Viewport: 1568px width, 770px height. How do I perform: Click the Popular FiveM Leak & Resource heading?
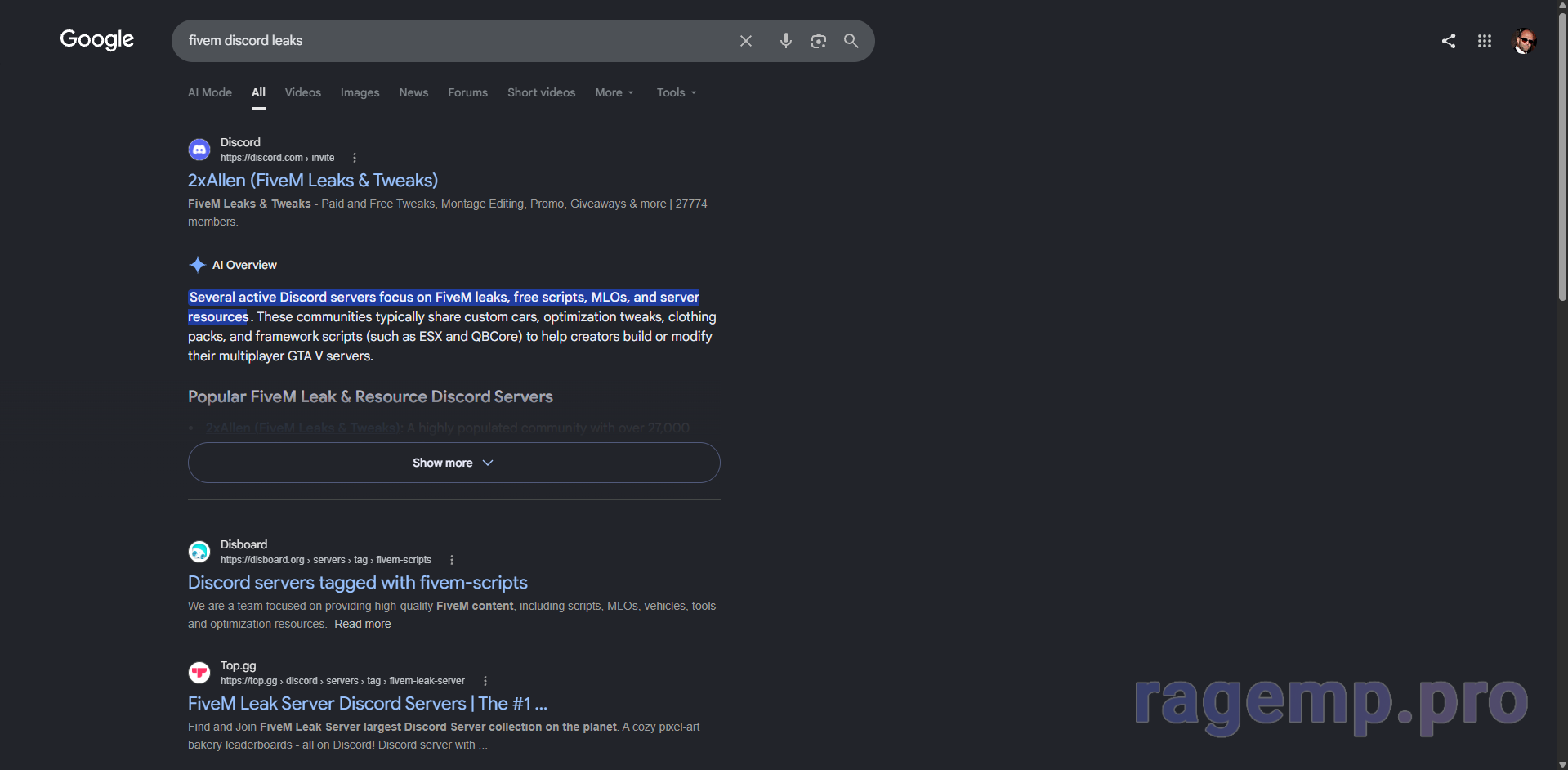coord(370,396)
